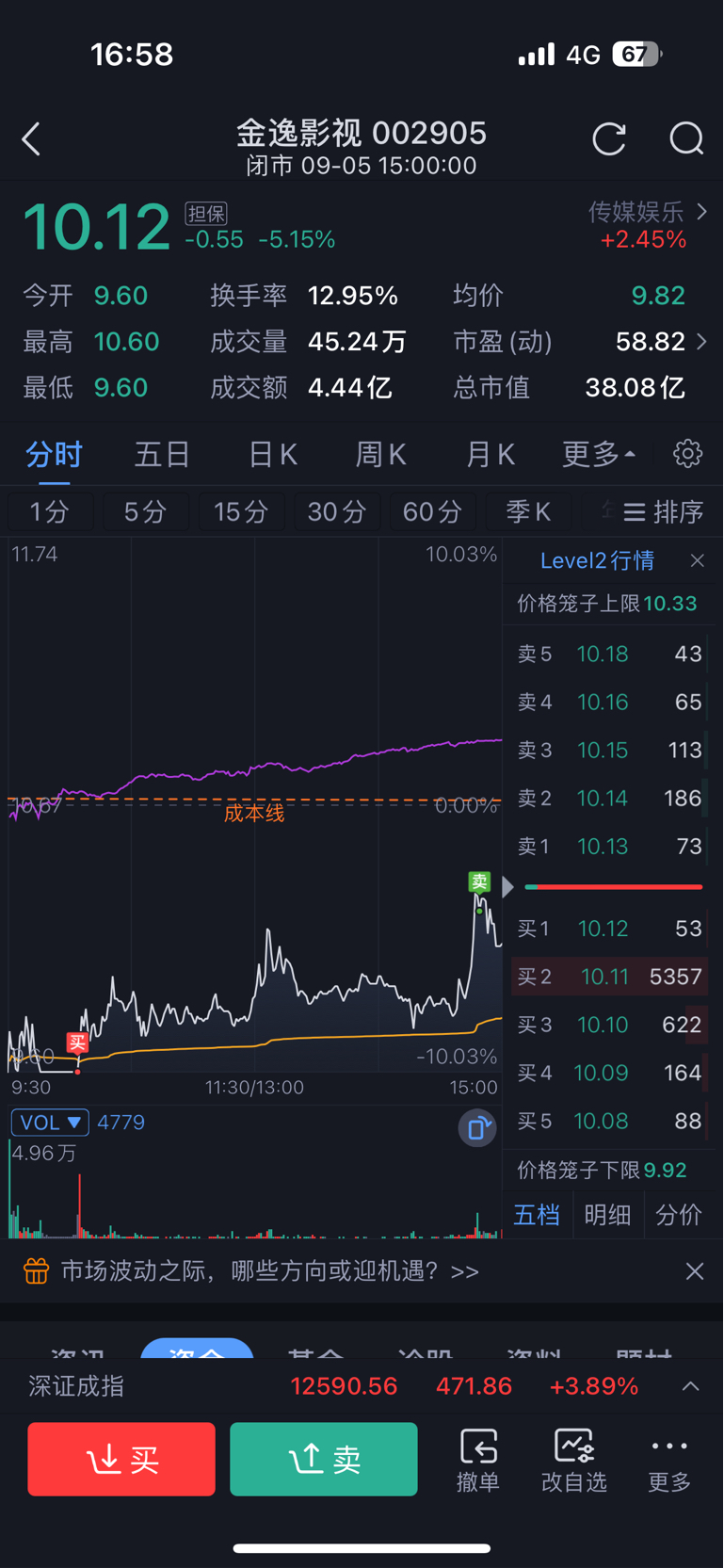Refresh the stock quote
Screen dimensions: 724x1568
pyautogui.click(x=609, y=139)
